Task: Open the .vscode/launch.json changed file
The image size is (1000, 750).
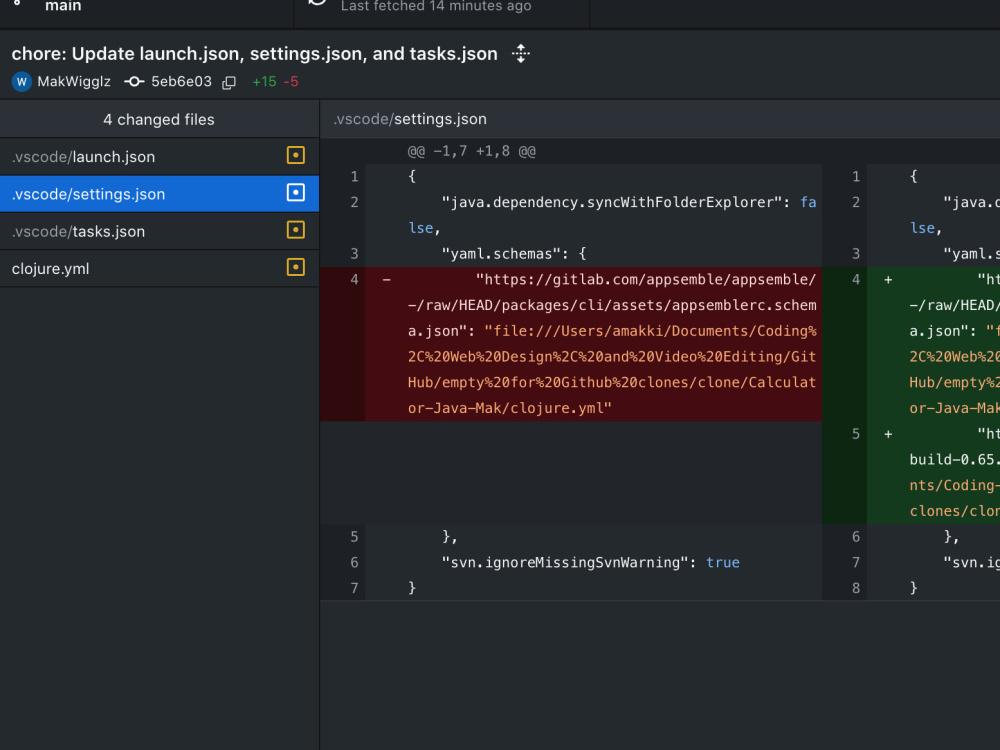Action: point(159,157)
